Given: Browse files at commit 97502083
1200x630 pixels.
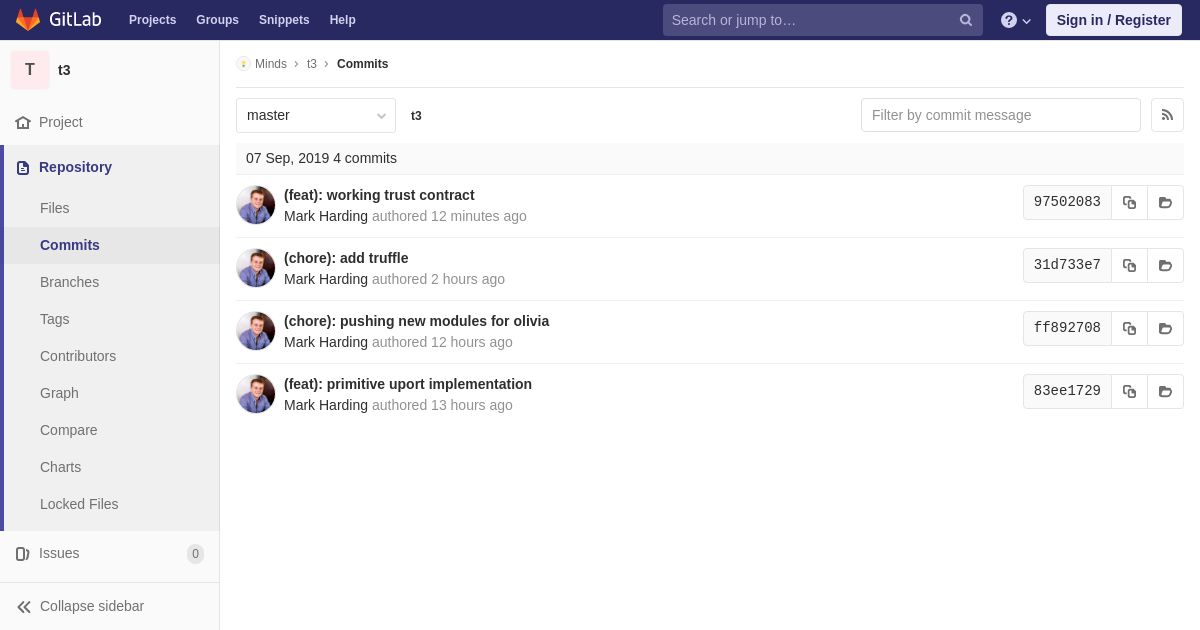Looking at the screenshot, I should pyautogui.click(x=1165, y=202).
